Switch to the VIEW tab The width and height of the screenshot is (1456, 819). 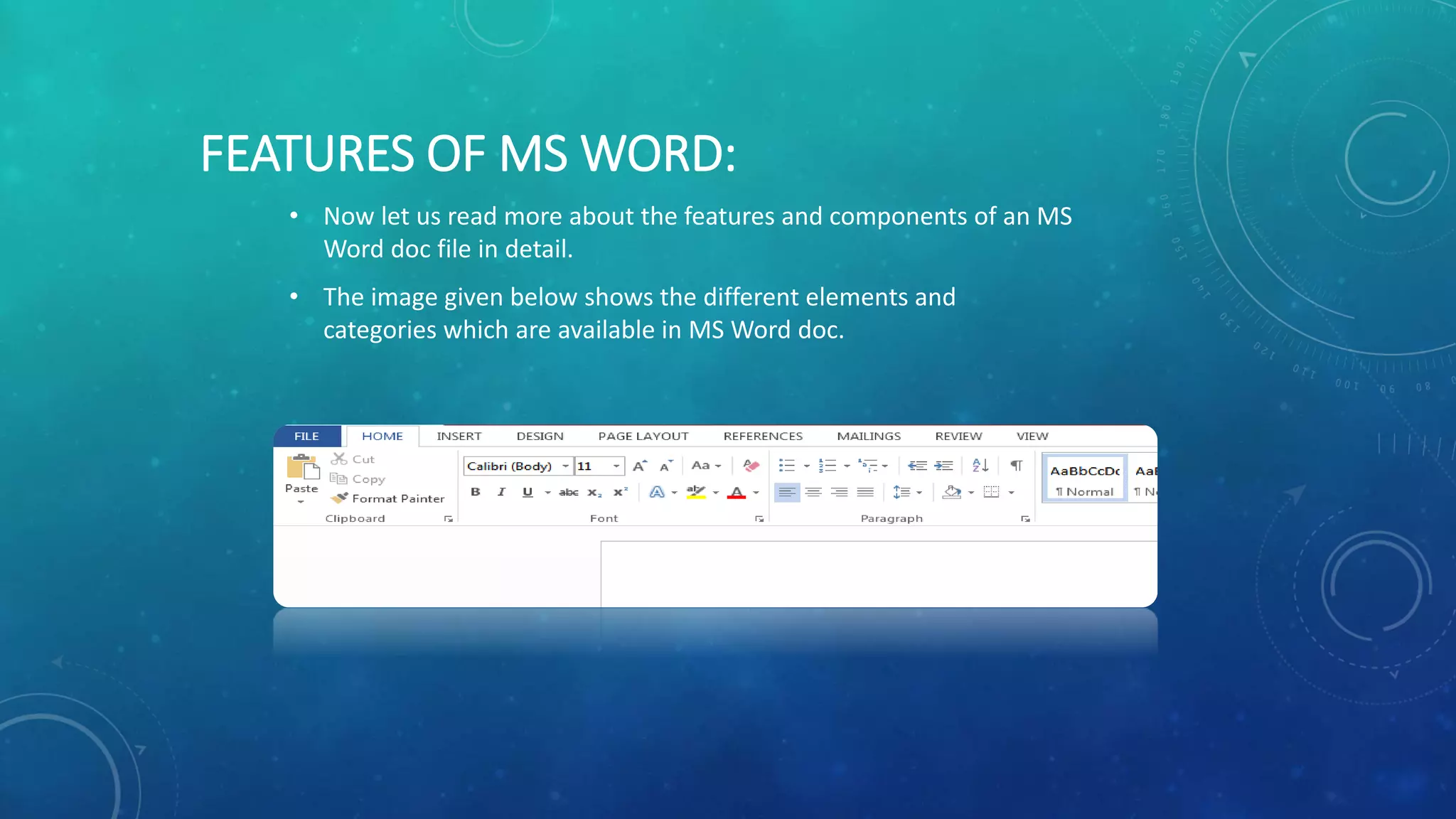[1032, 436]
